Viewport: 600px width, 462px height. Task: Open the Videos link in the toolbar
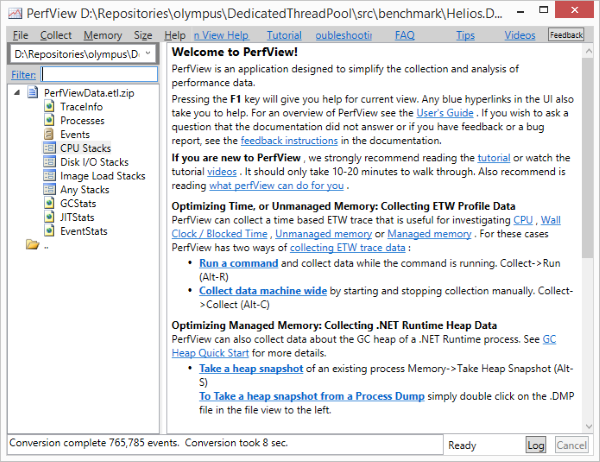point(519,34)
